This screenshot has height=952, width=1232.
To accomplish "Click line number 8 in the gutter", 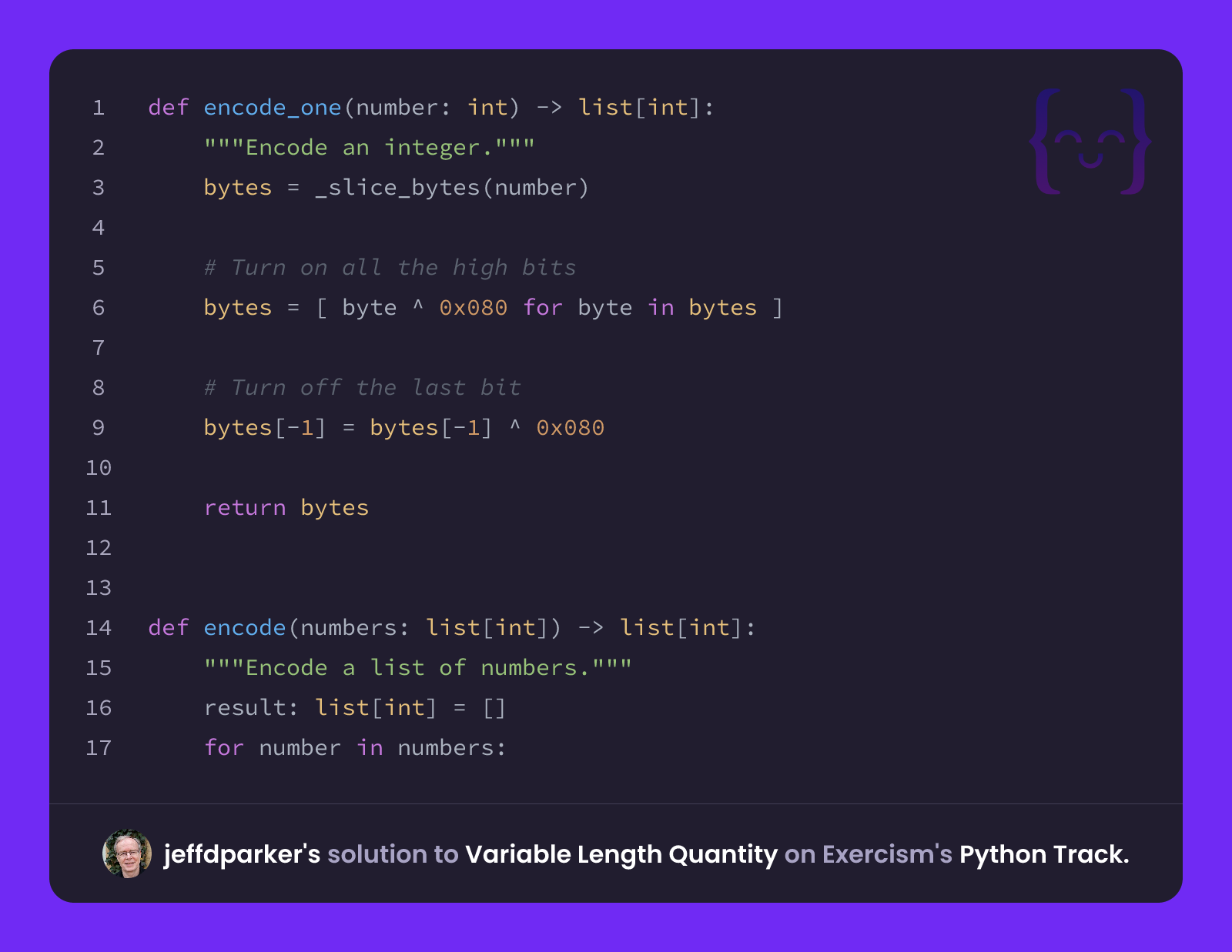I will click(x=99, y=387).
